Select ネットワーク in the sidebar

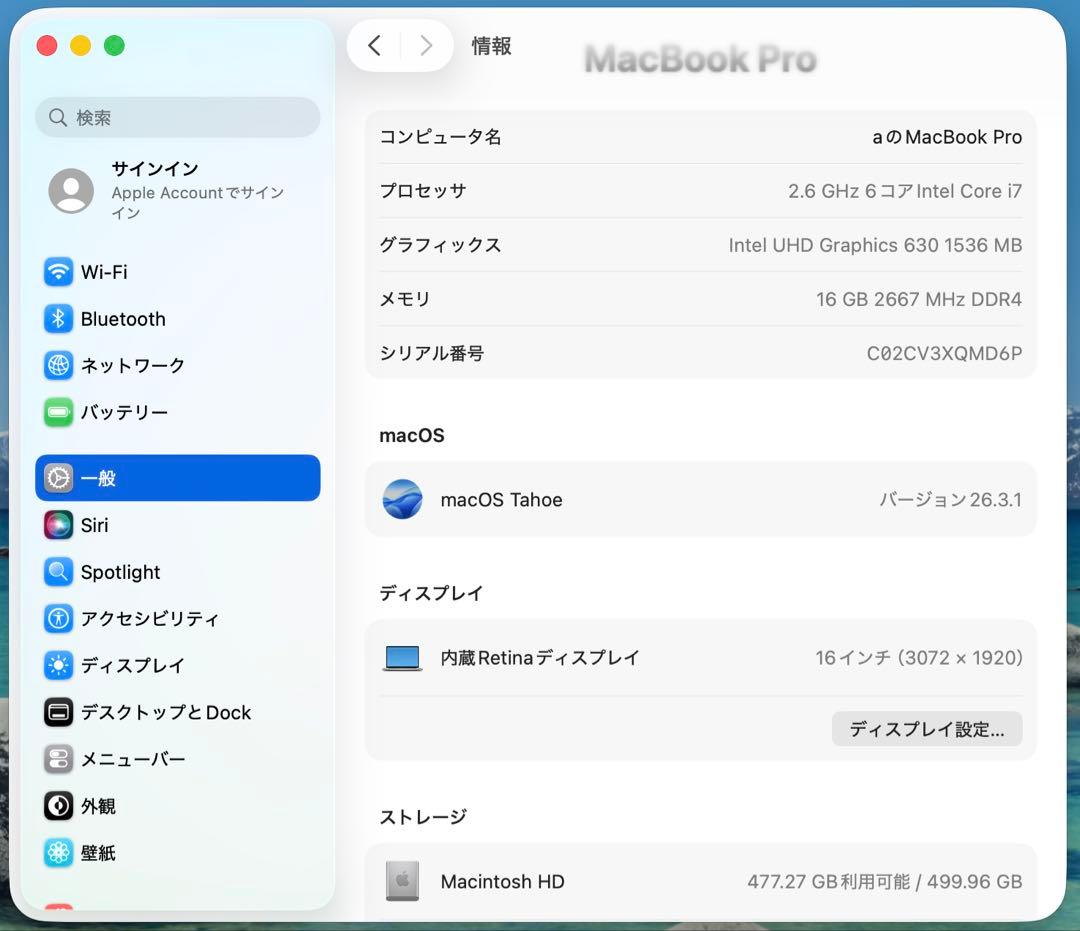(x=133, y=366)
